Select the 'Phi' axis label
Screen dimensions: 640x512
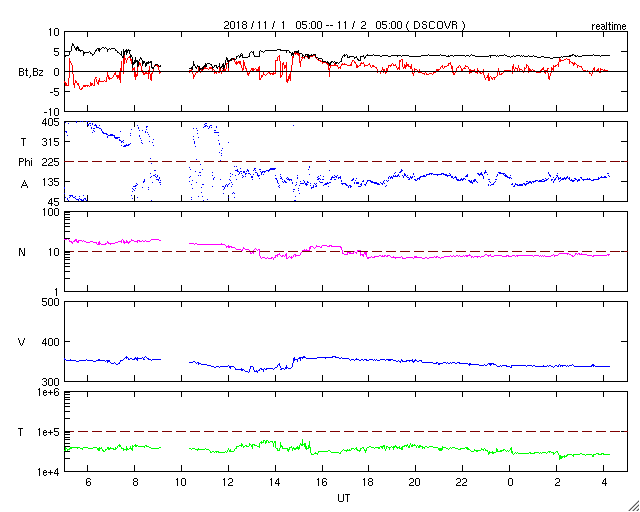click(x=25, y=163)
